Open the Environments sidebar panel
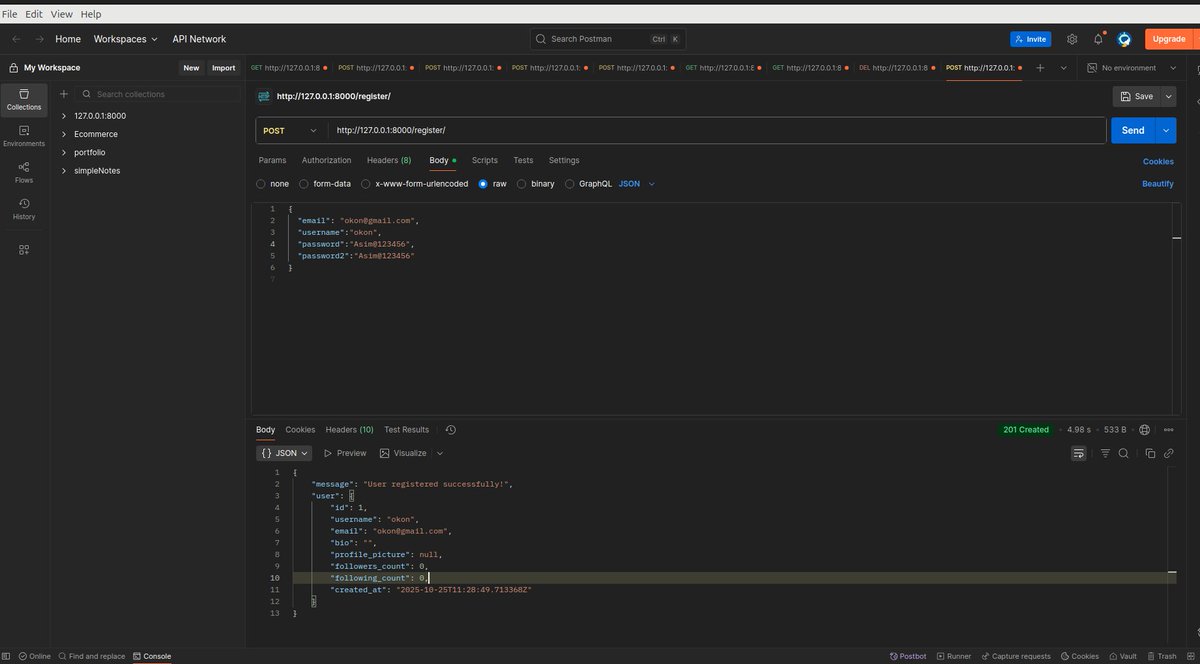 click(24, 135)
